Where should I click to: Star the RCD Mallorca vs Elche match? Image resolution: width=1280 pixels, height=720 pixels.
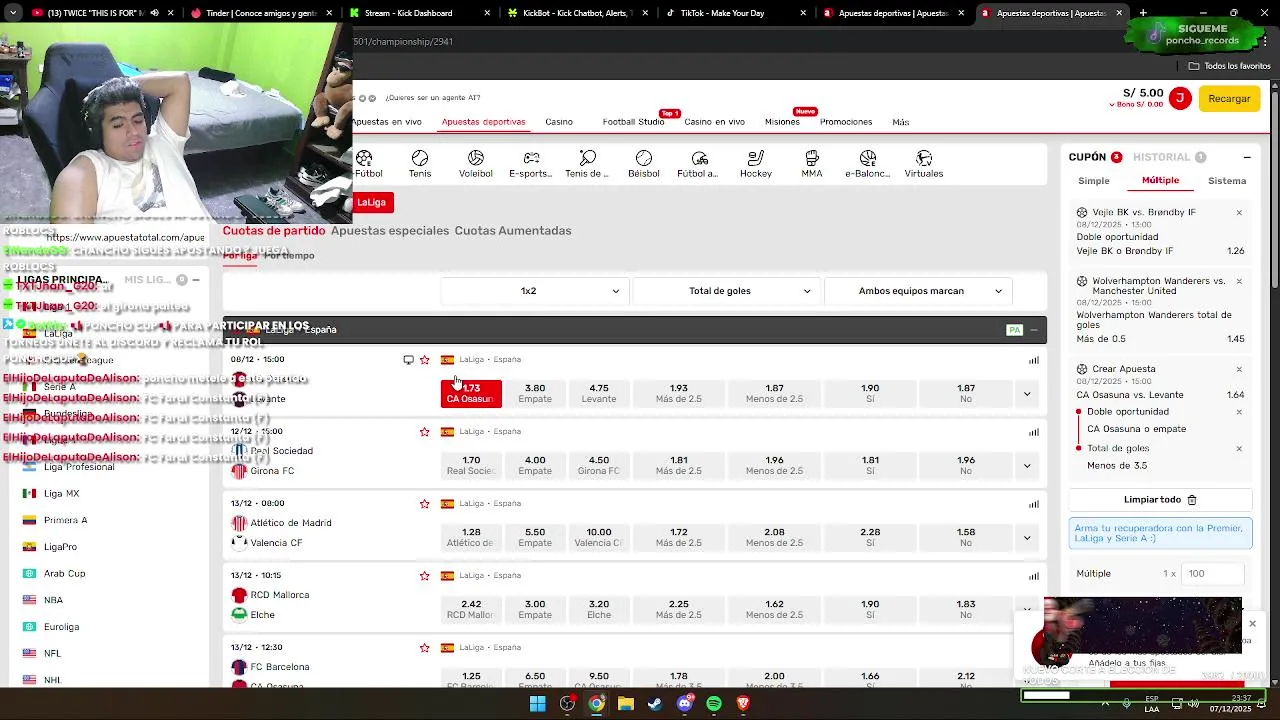click(424, 576)
